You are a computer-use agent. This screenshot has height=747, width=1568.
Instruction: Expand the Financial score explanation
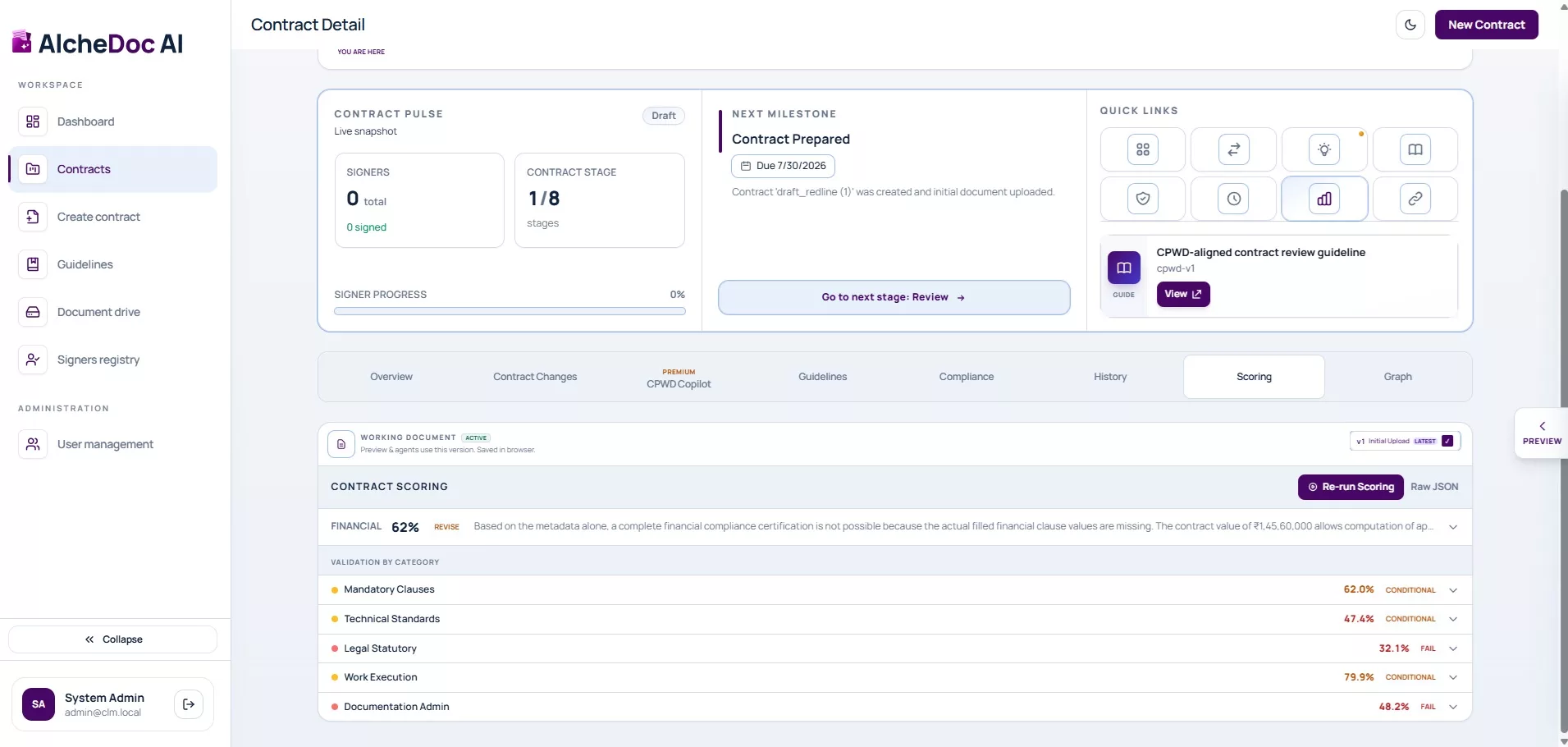pos(1453,527)
